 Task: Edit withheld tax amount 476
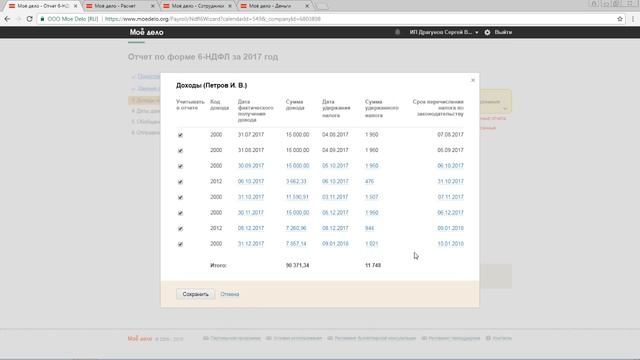pos(369,181)
